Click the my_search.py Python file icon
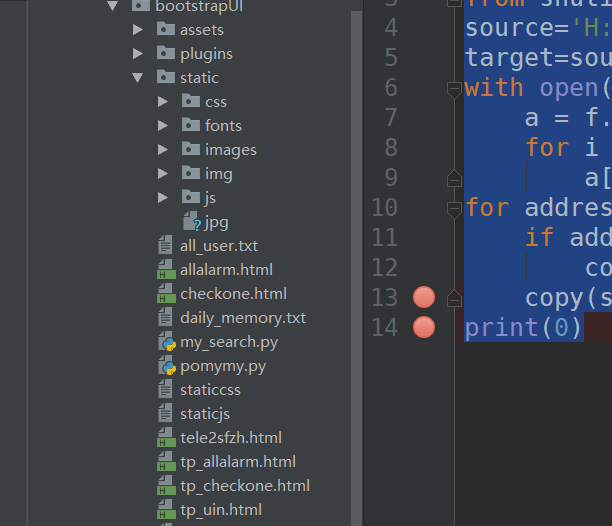612x526 pixels. pos(167,341)
